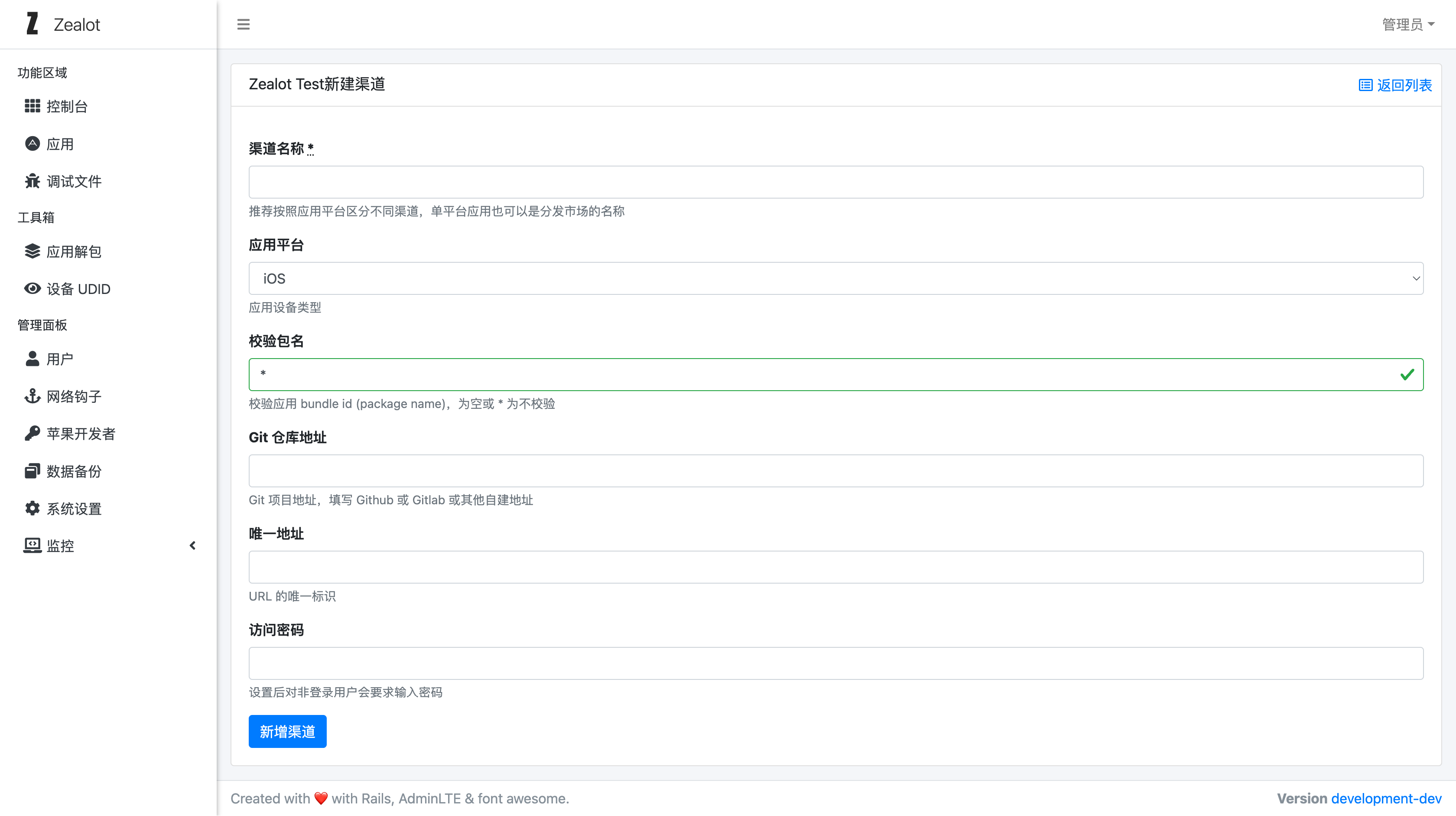Screen dimensions: 1456x816
Task: Open 数据备份 in sidebar
Action: [x=108, y=470]
